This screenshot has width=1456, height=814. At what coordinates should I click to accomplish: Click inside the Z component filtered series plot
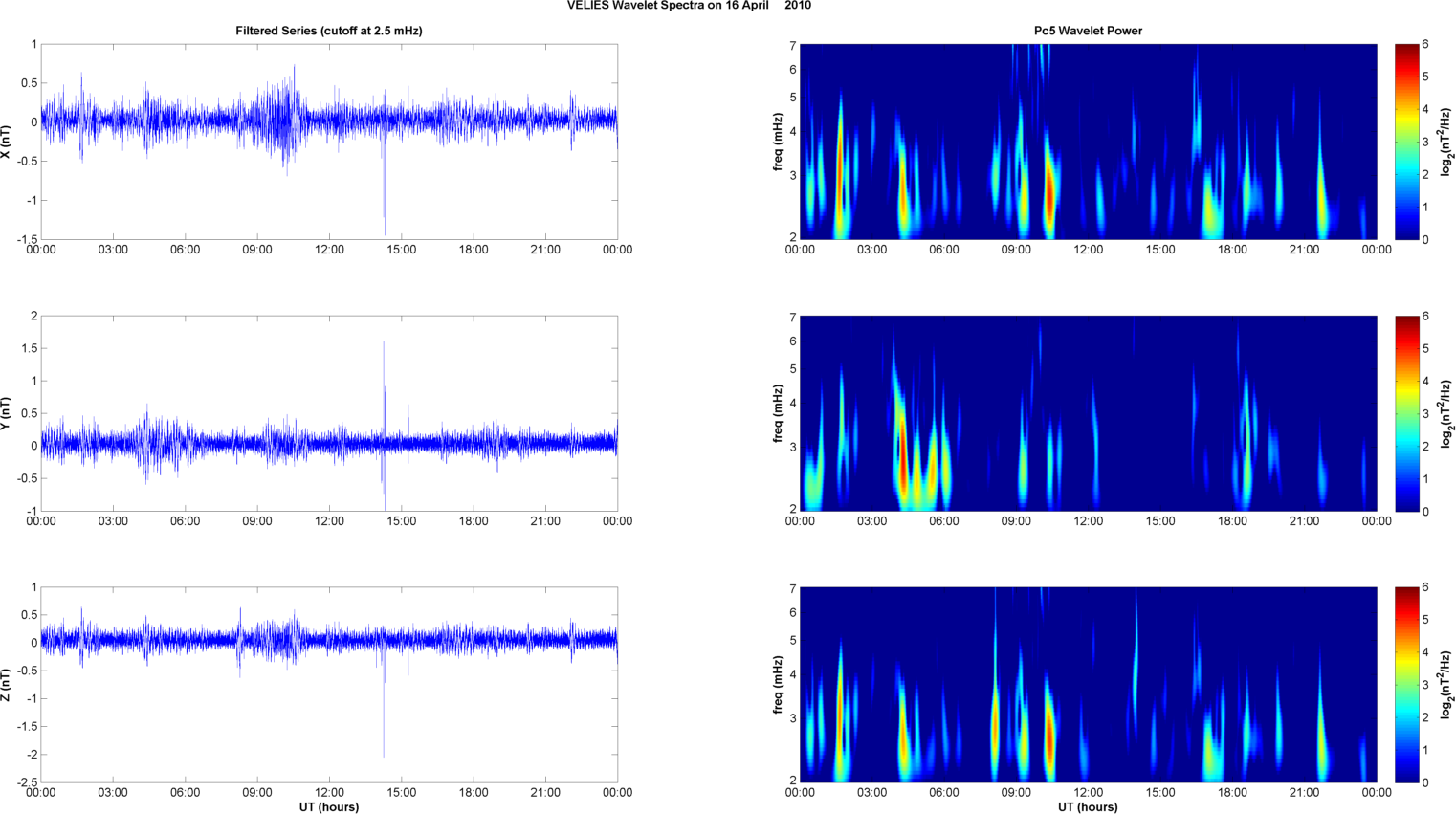329,685
